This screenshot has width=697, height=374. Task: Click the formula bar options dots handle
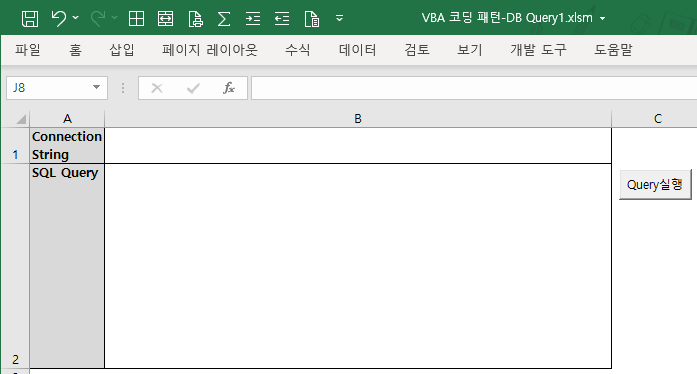123,88
